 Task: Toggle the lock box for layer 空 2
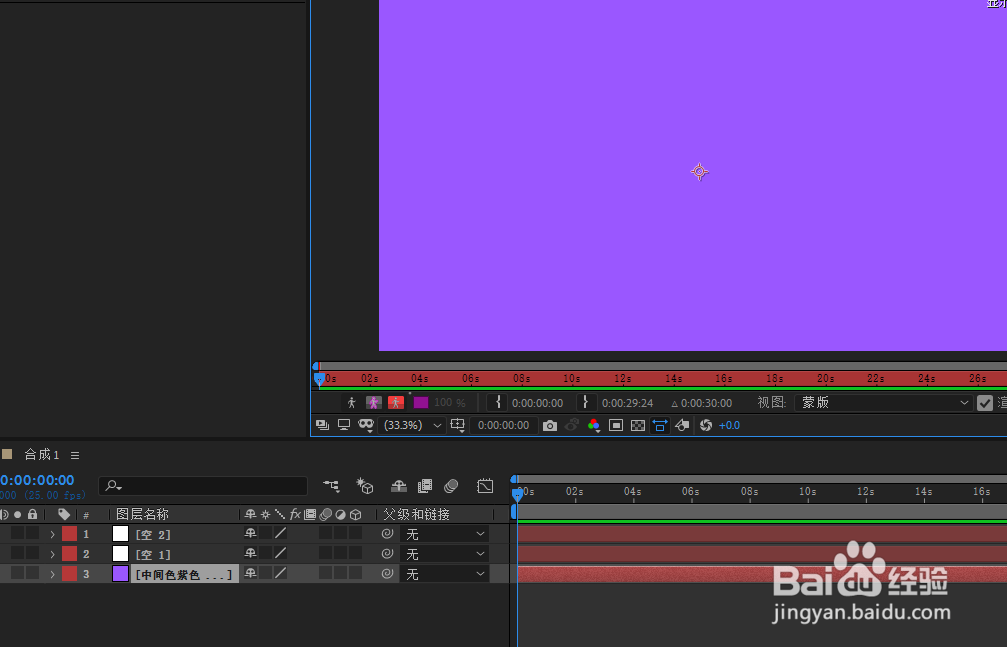point(32,533)
